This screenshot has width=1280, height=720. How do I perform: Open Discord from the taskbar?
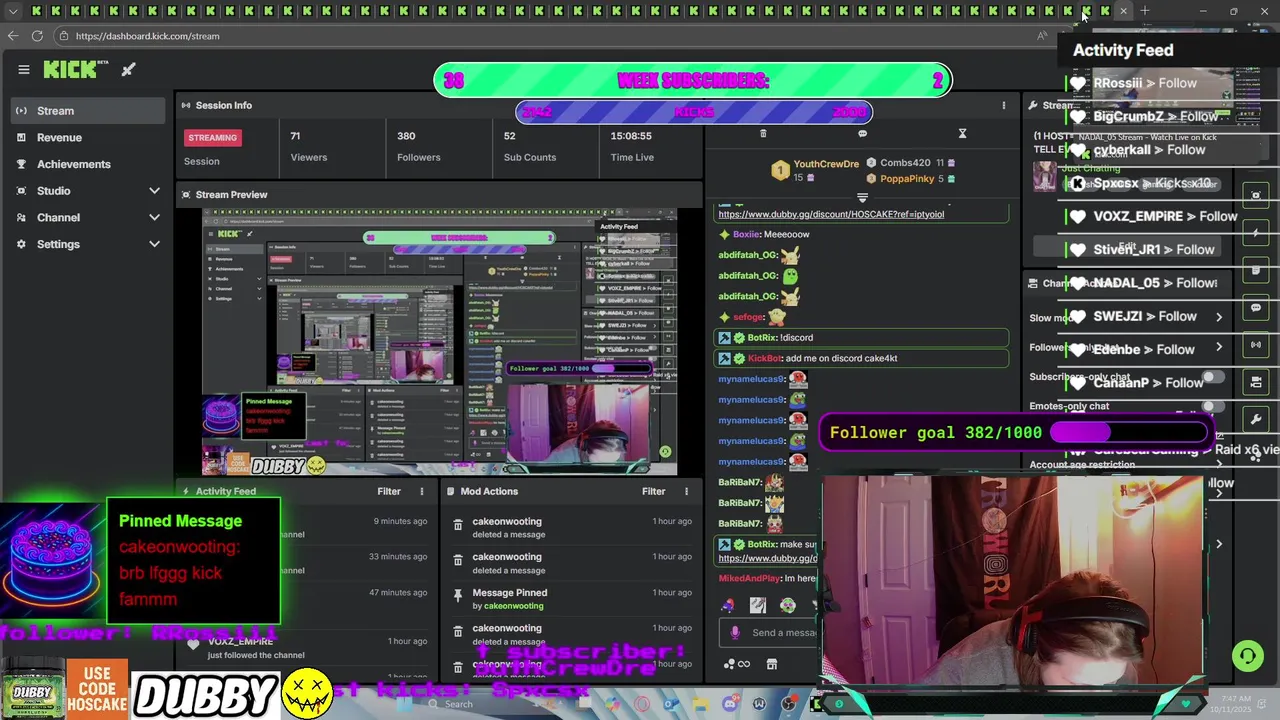730,704
